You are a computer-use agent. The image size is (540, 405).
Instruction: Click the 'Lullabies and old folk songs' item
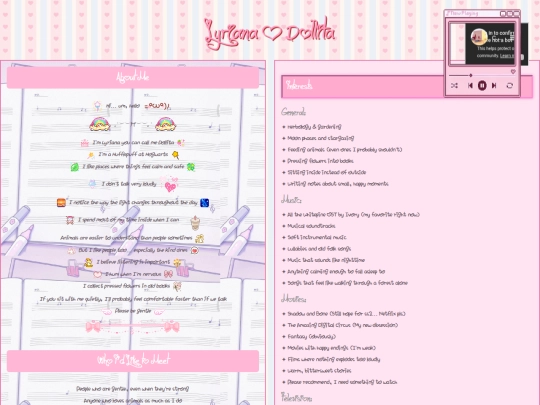point(319,249)
